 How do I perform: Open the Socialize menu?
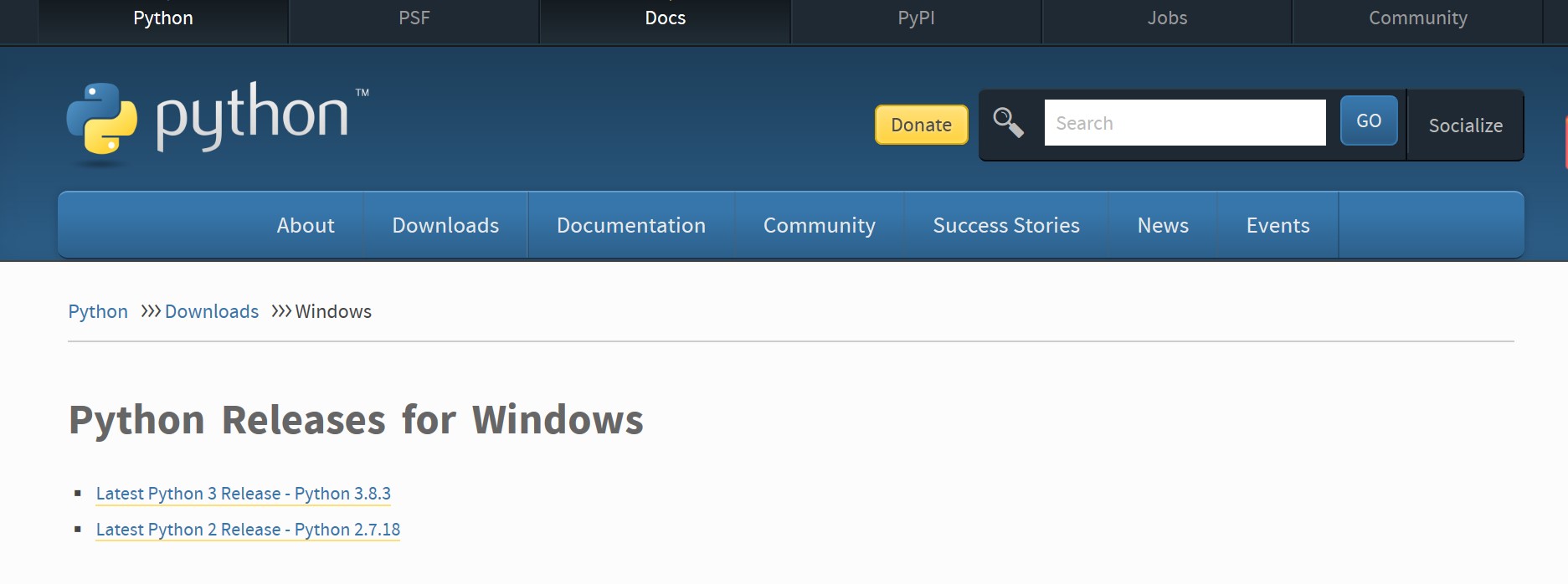[x=1466, y=126]
